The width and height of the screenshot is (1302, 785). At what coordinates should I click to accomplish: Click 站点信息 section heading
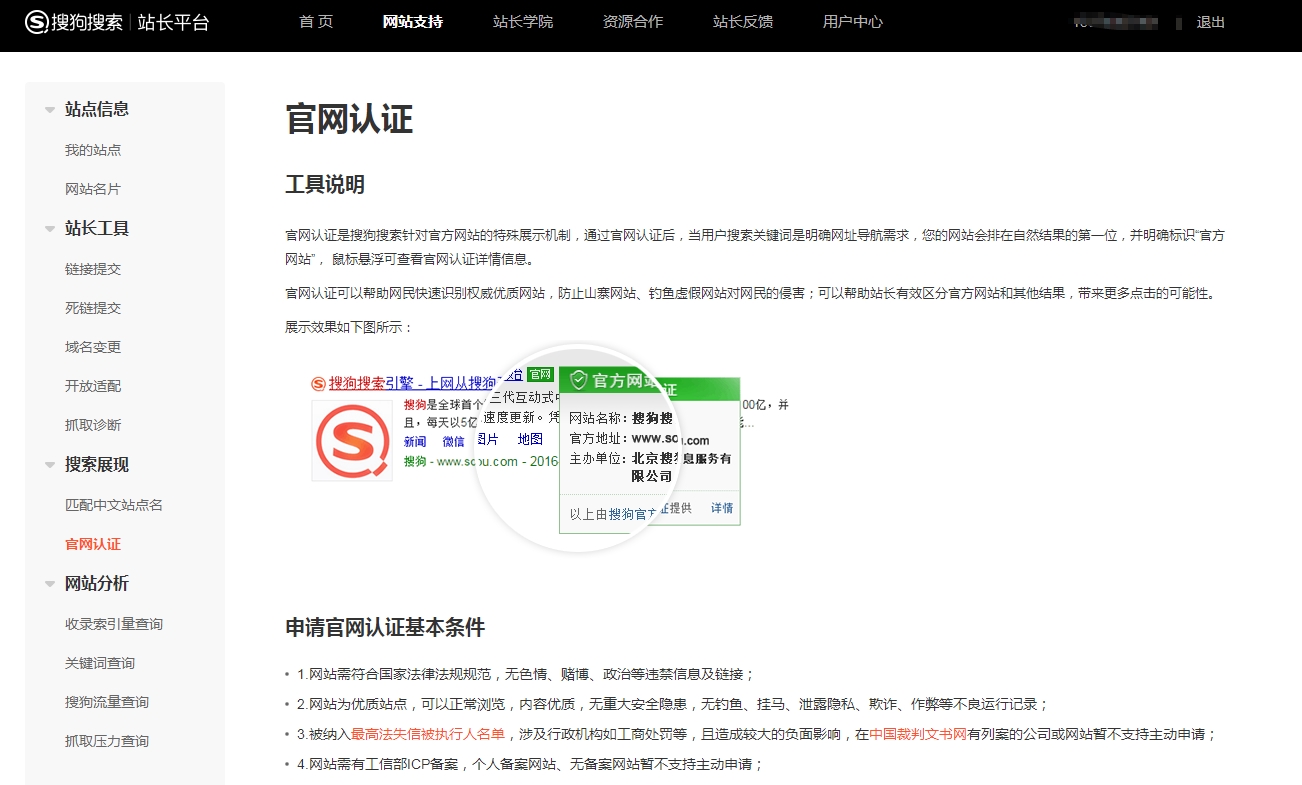[97, 109]
